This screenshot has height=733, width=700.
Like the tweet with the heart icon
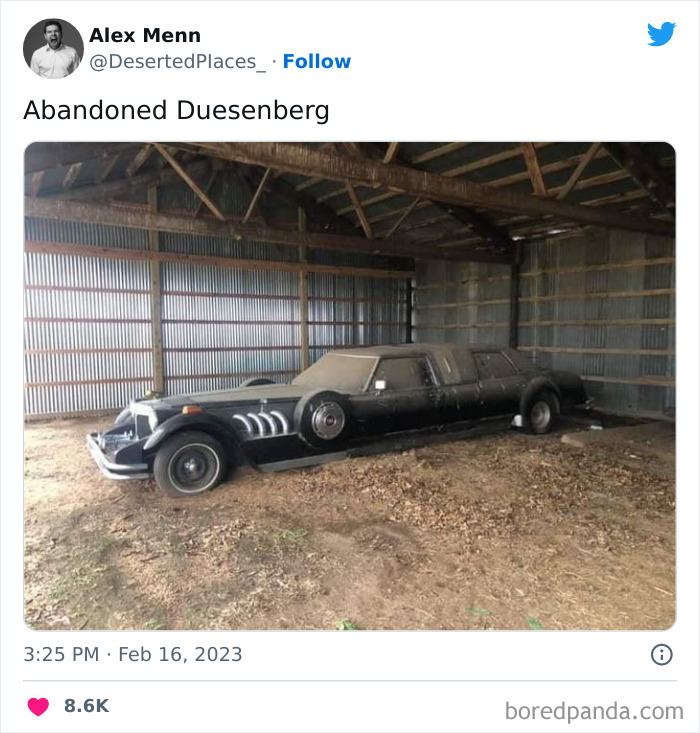[x=38, y=706]
